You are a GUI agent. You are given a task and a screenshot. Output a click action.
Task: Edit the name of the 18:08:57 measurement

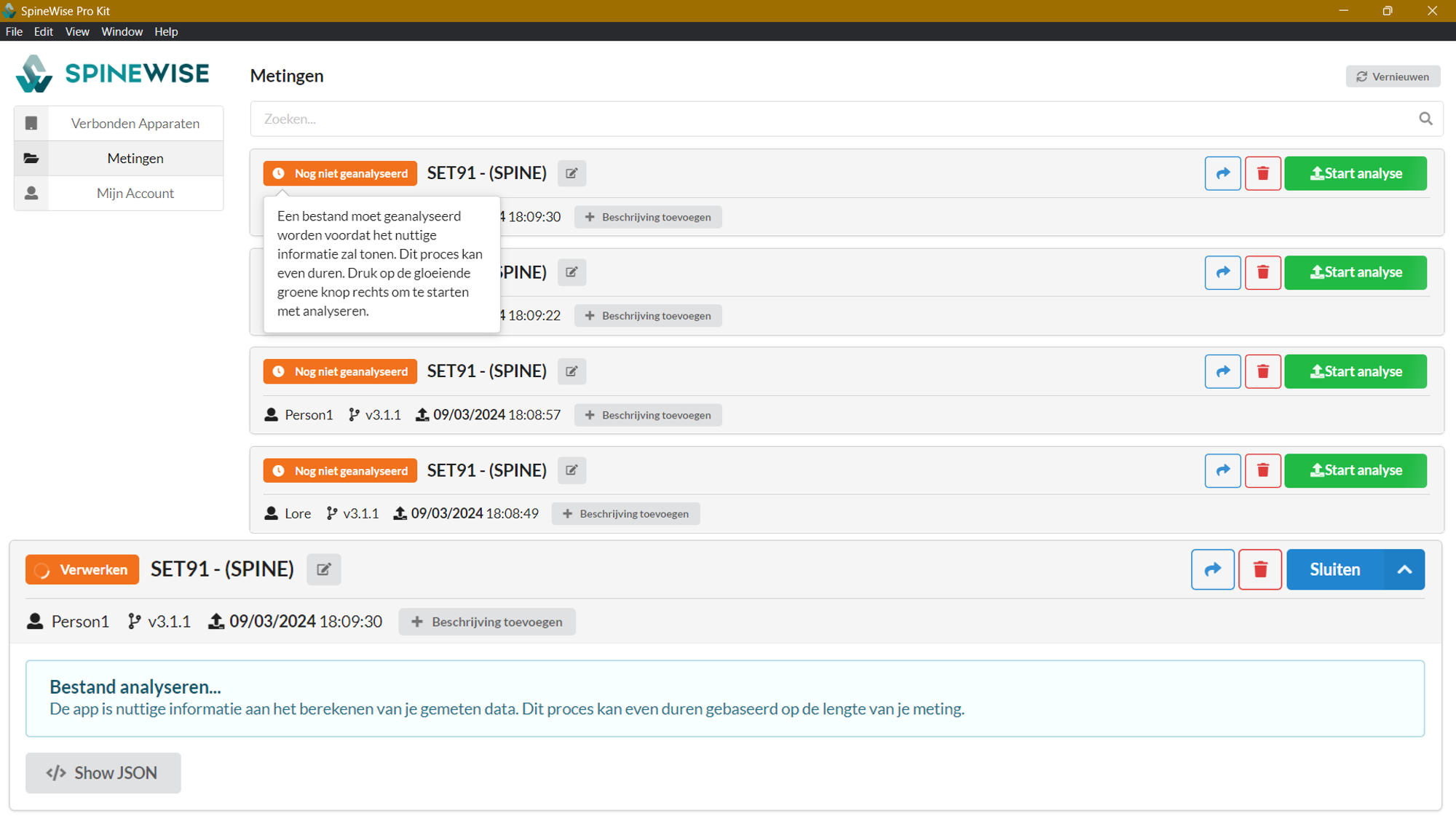pyautogui.click(x=571, y=371)
